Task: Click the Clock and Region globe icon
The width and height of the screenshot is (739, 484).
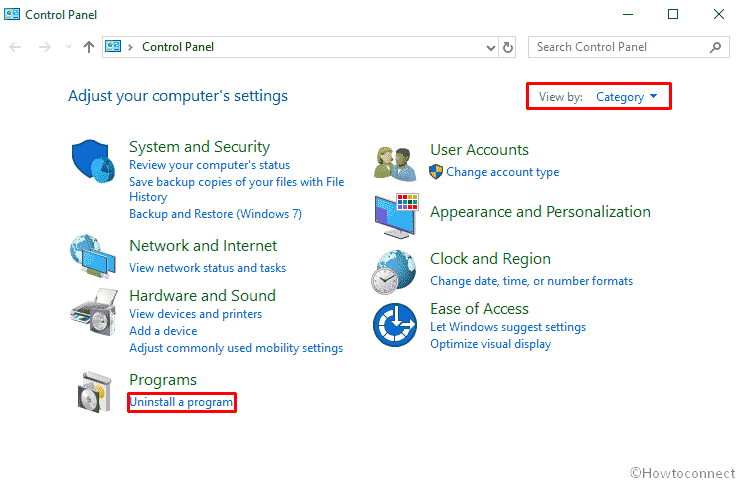Action: 394,272
